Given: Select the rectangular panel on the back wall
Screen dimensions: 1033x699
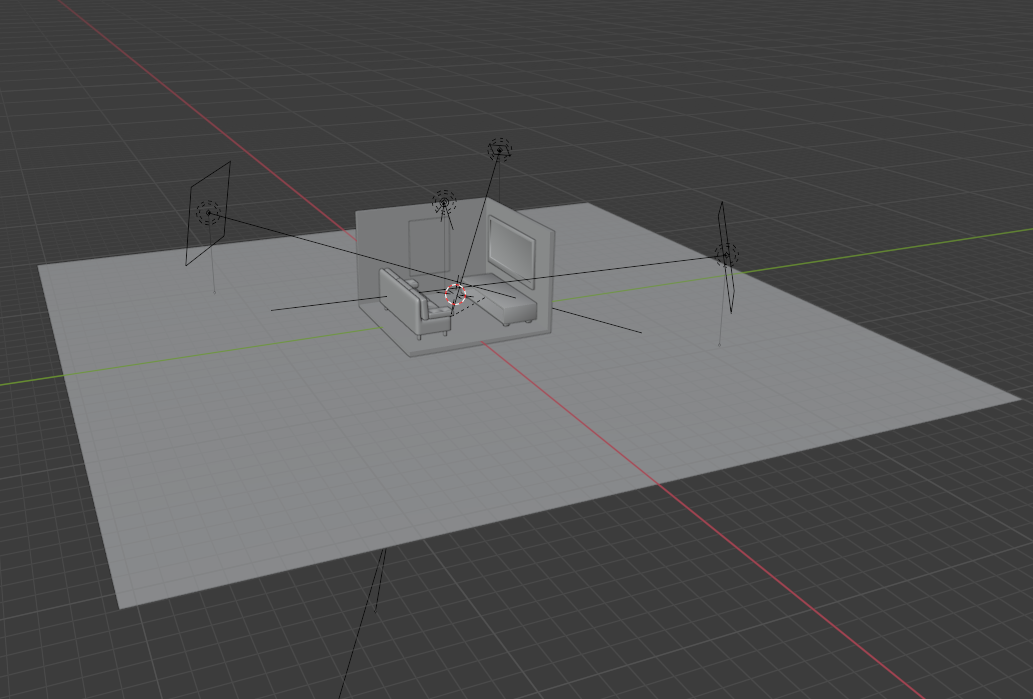Looking at the screenshot, I should click(x=428, y=248).
